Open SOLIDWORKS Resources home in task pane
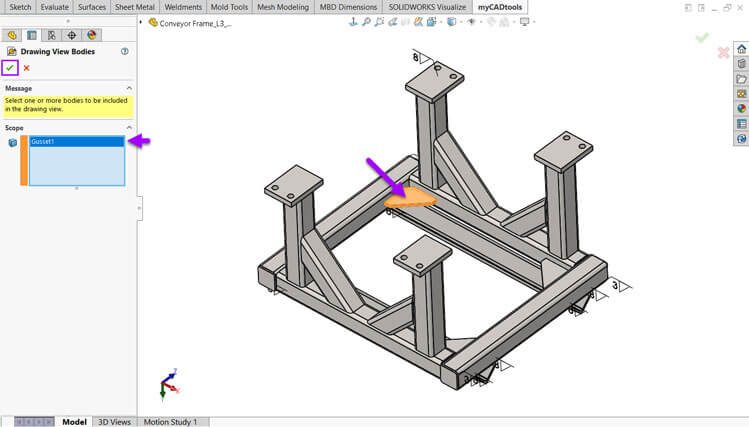This screenshot has height=427, width=749. point(741,49)
